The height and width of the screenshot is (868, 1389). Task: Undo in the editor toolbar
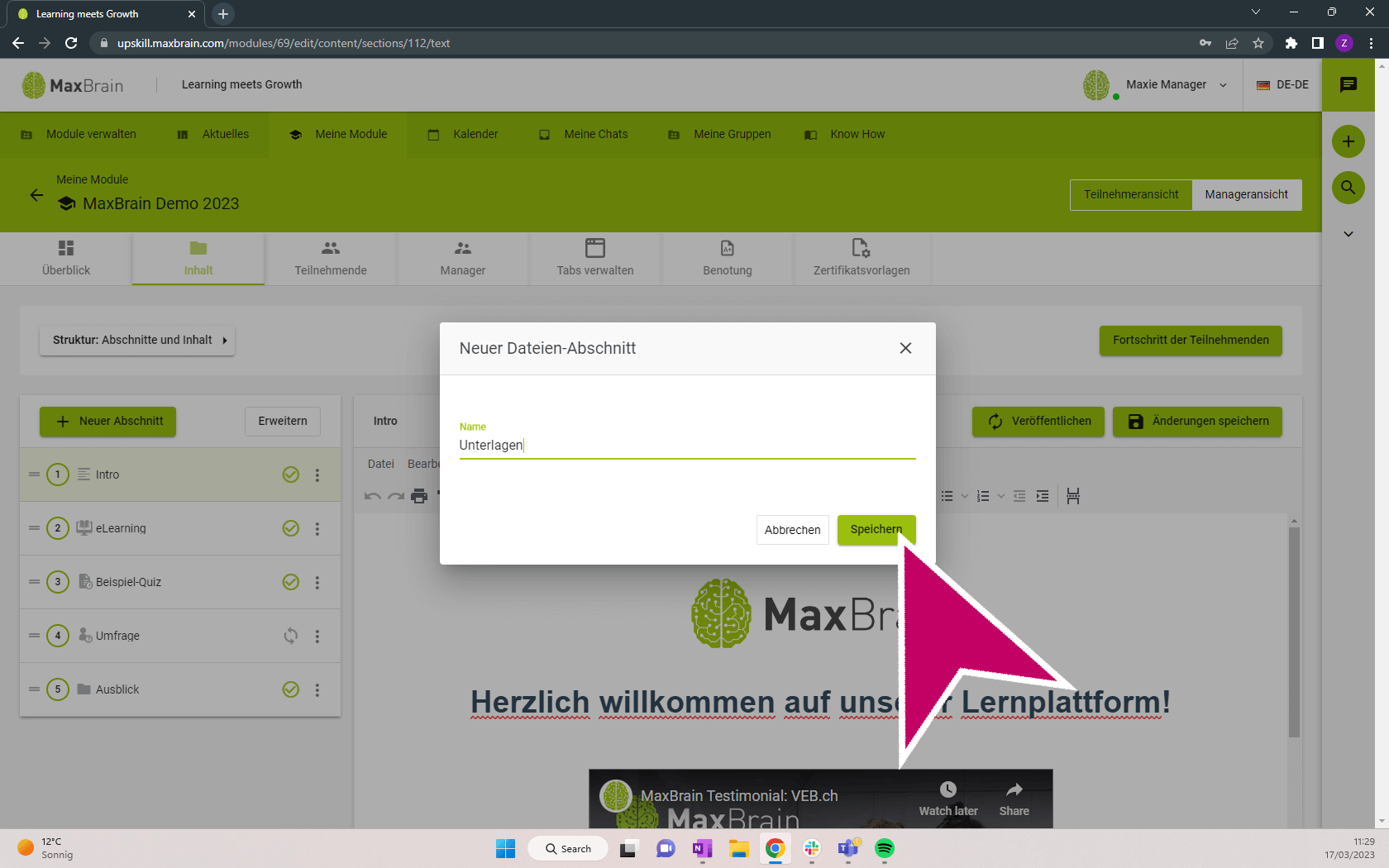tap(373, 496)
